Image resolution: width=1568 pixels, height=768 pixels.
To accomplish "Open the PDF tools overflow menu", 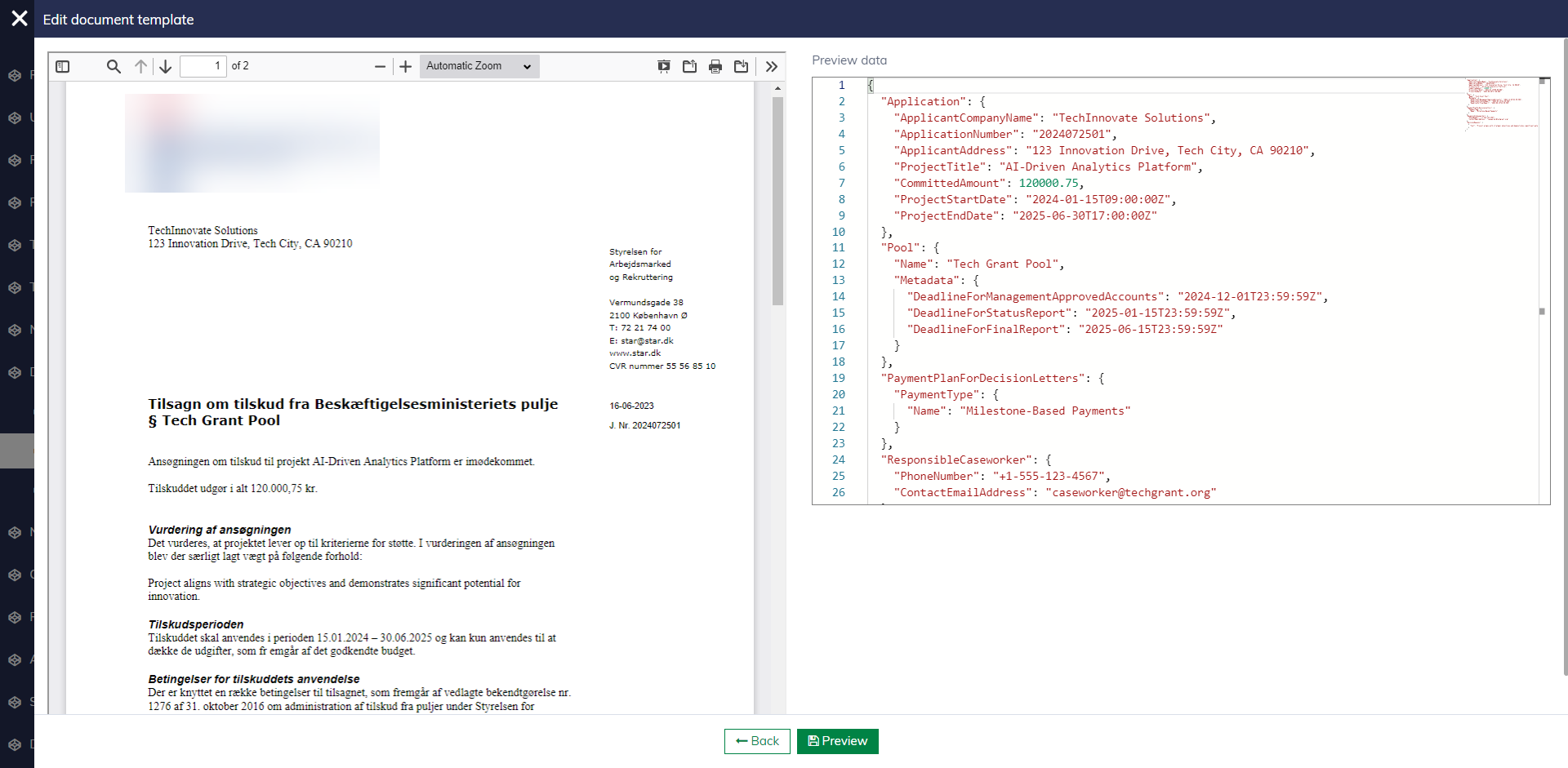I will pos(772,66).
